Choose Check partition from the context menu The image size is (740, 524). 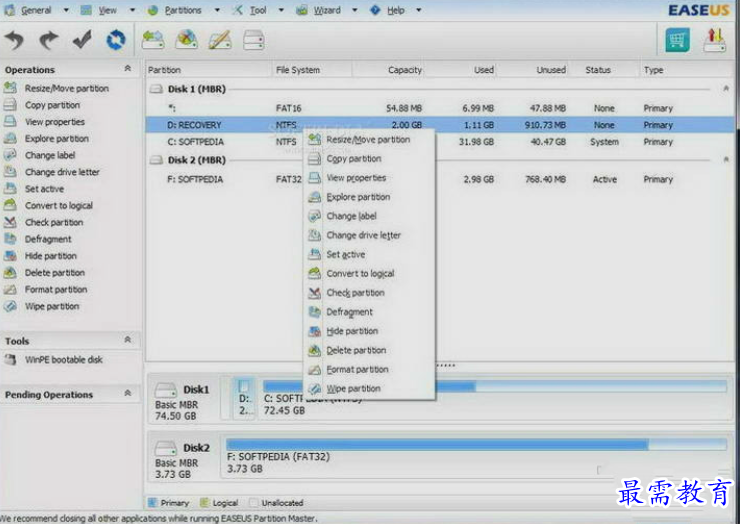(368, 293)
